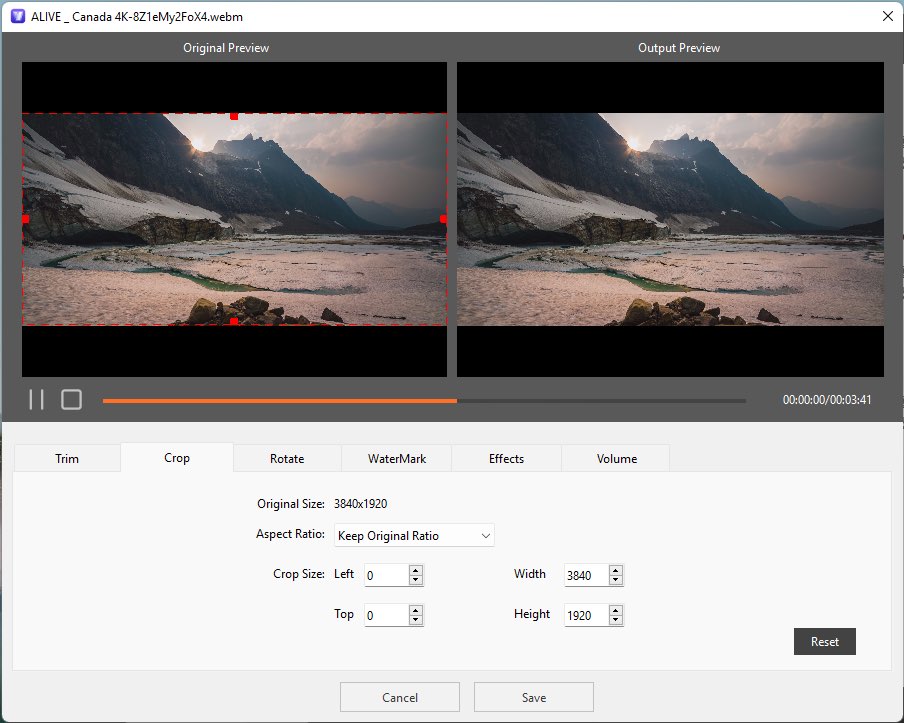Stop the video playback
The image size is (904, 723).
pos(70,399)
